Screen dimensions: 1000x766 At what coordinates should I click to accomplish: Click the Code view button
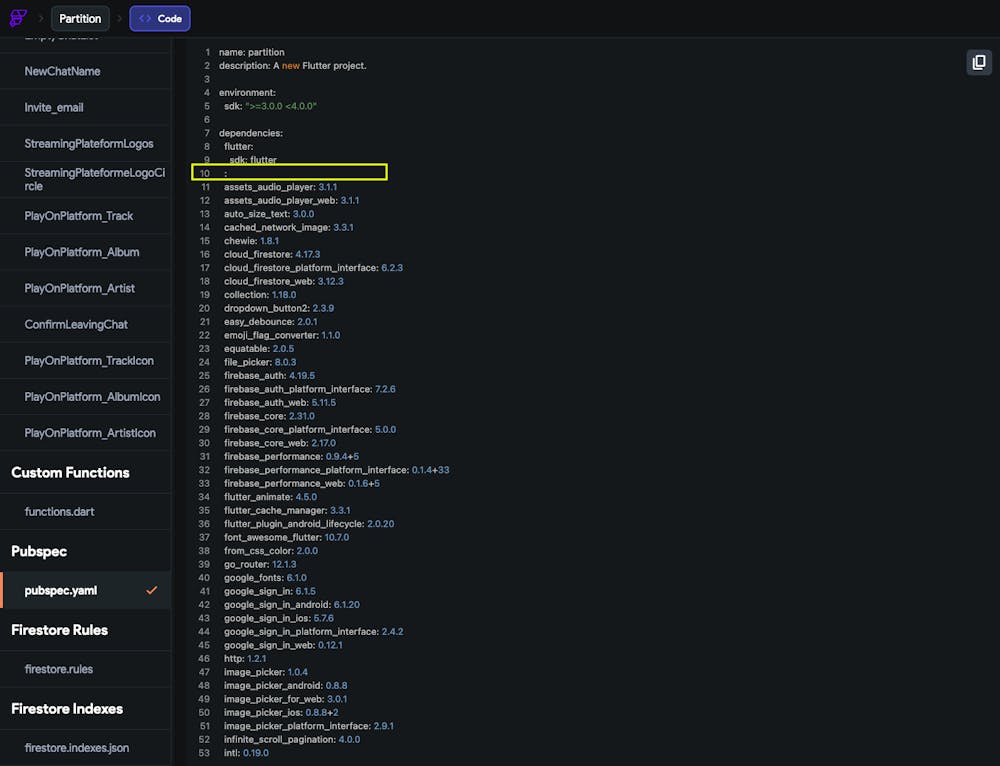click(x=160, y=18)
